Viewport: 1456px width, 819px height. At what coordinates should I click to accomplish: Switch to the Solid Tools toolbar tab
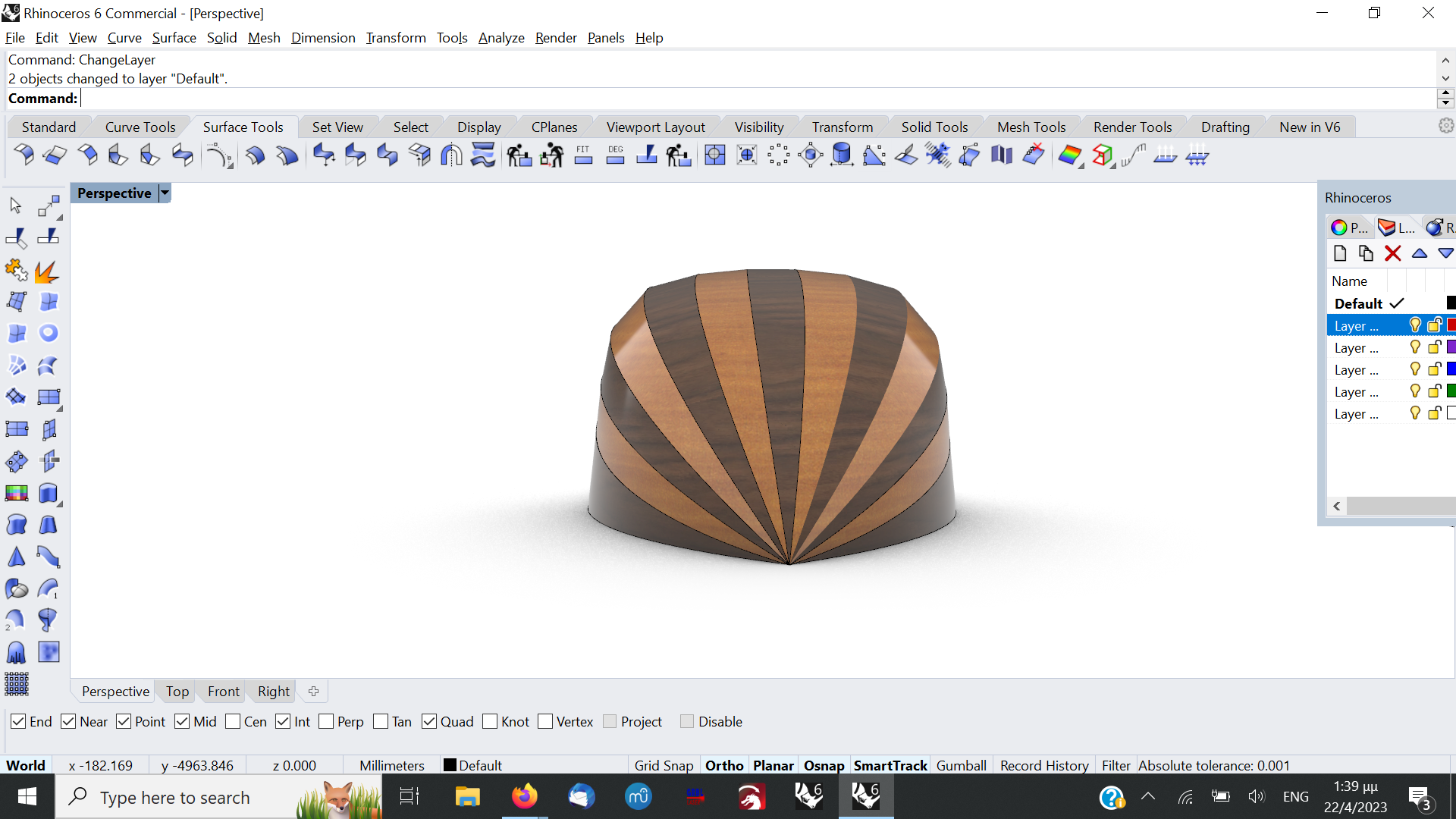click(934, 127)
